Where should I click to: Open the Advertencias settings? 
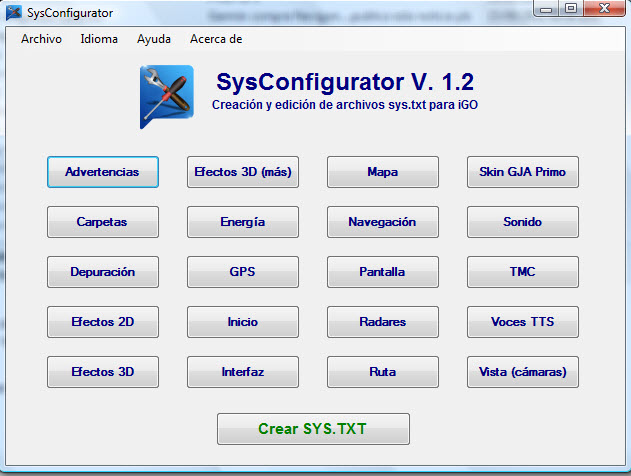(103, 172)
